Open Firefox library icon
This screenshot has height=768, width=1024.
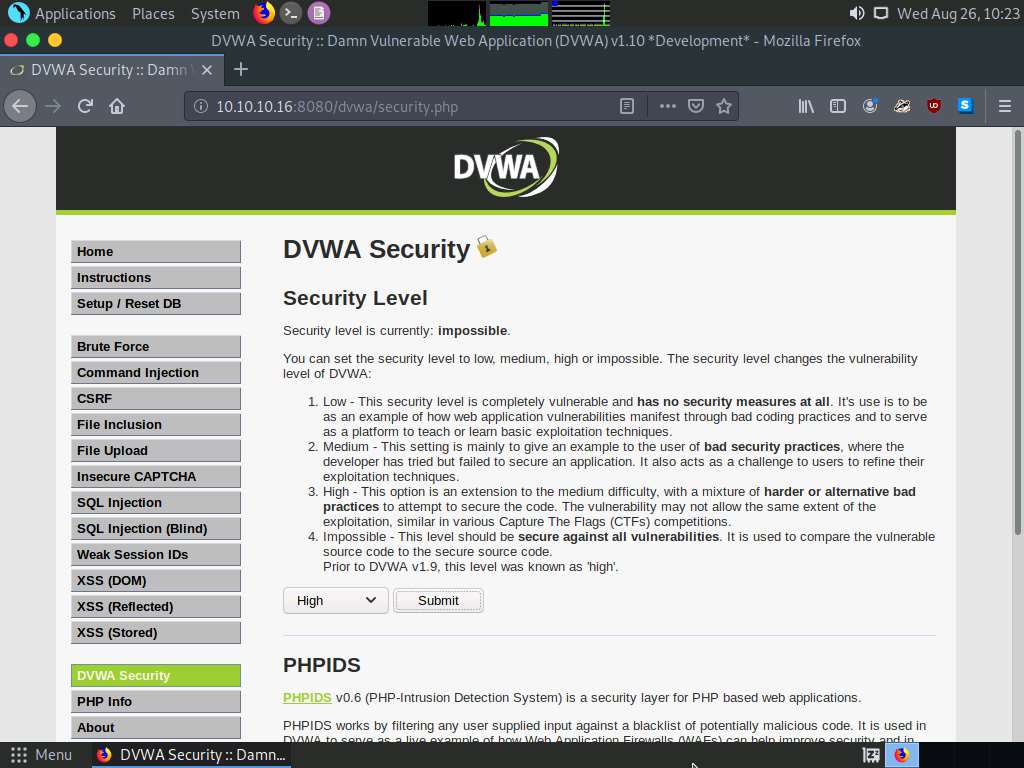(806, 106)
